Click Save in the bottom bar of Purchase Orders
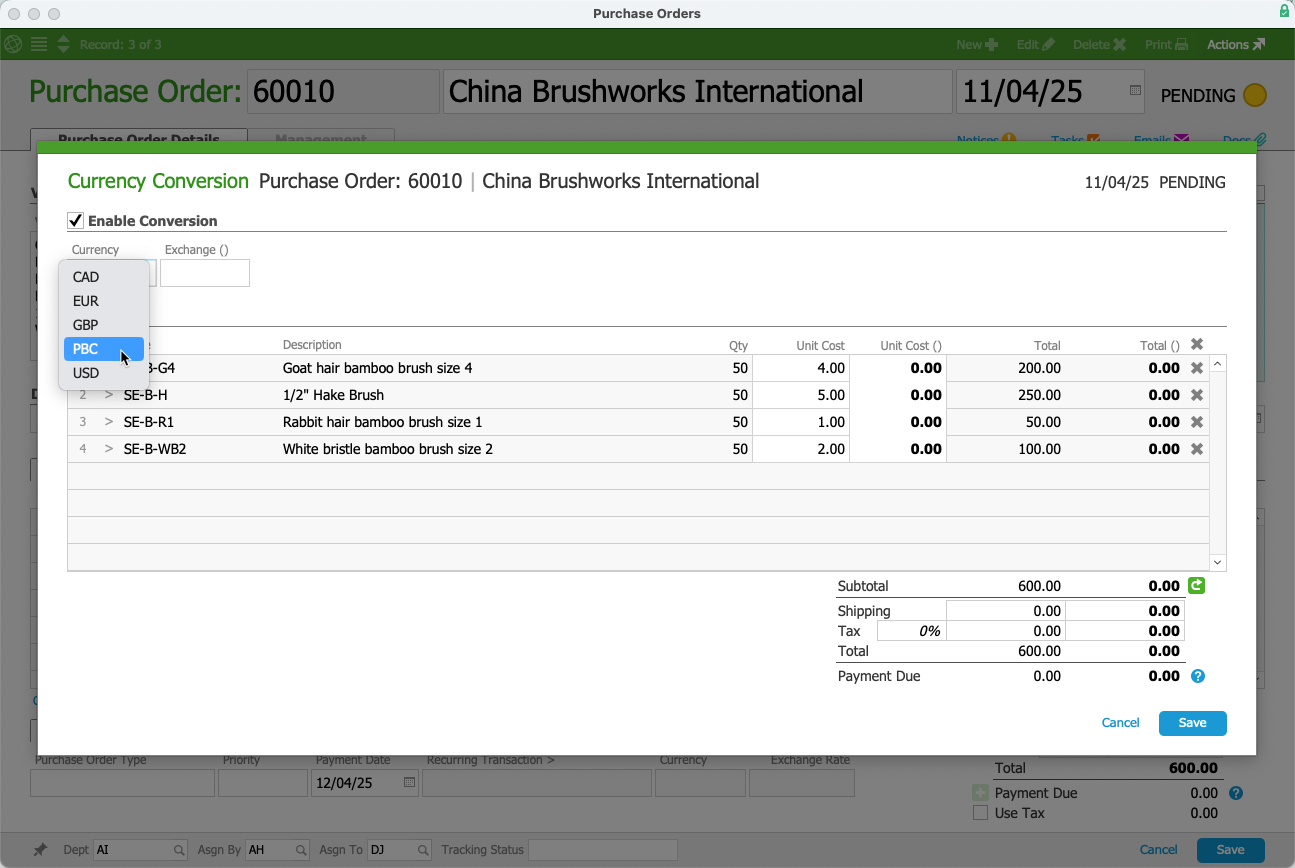The width and height of the screenshot is (1295, 868). tap(1230, 850)
